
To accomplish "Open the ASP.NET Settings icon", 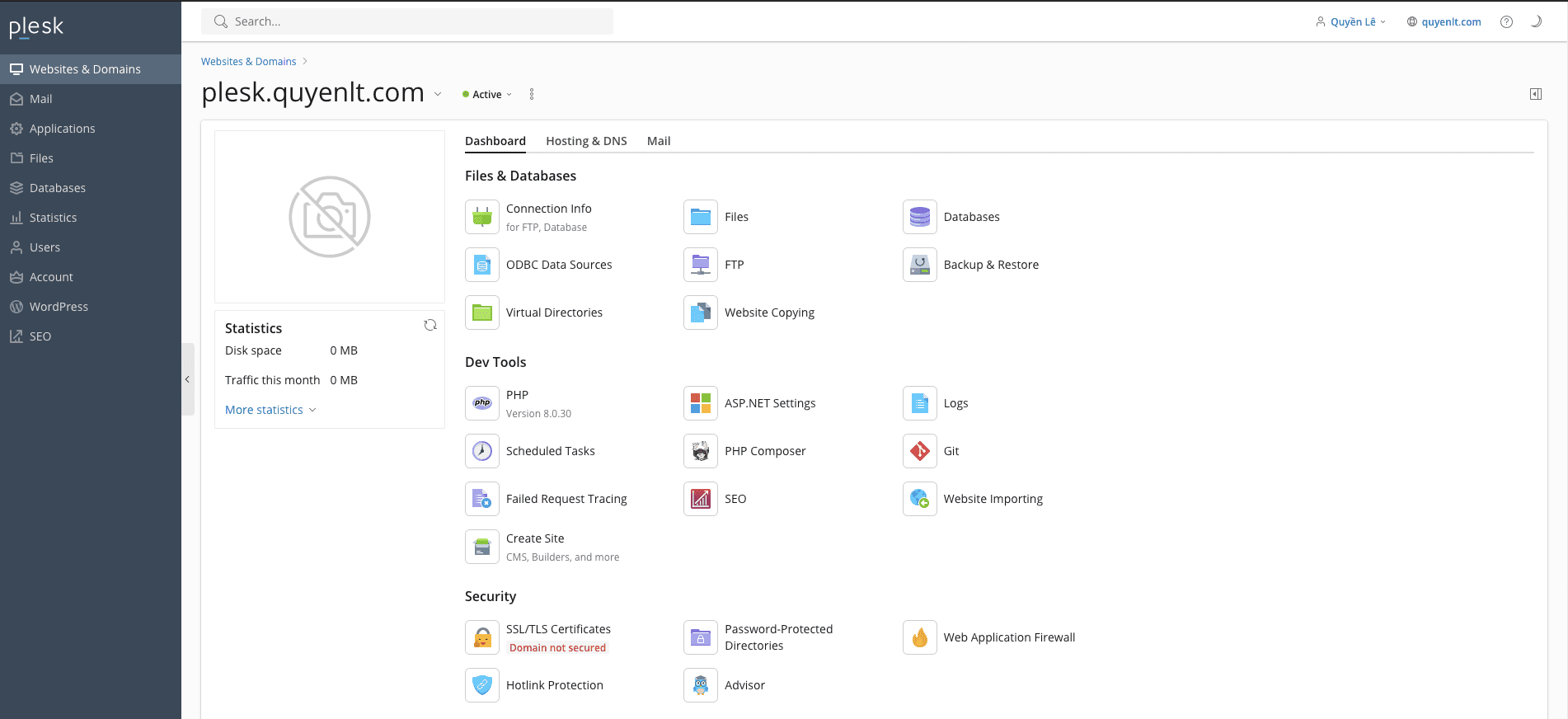I will pos(701,403).
